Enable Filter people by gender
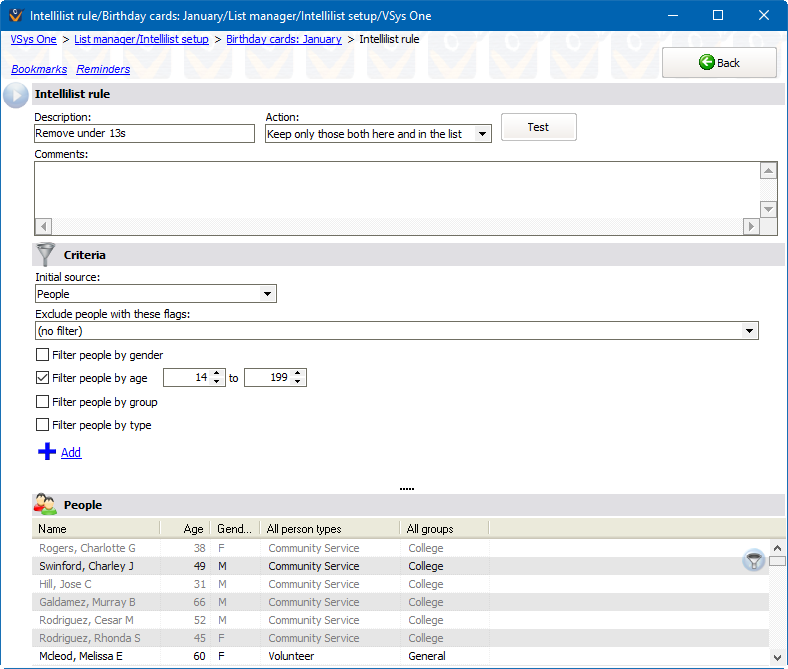Screen dimensions: 788x669 [x=42, y=355]
